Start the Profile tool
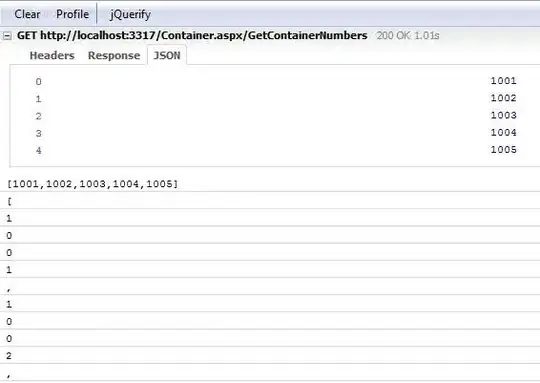 point(72,14)
